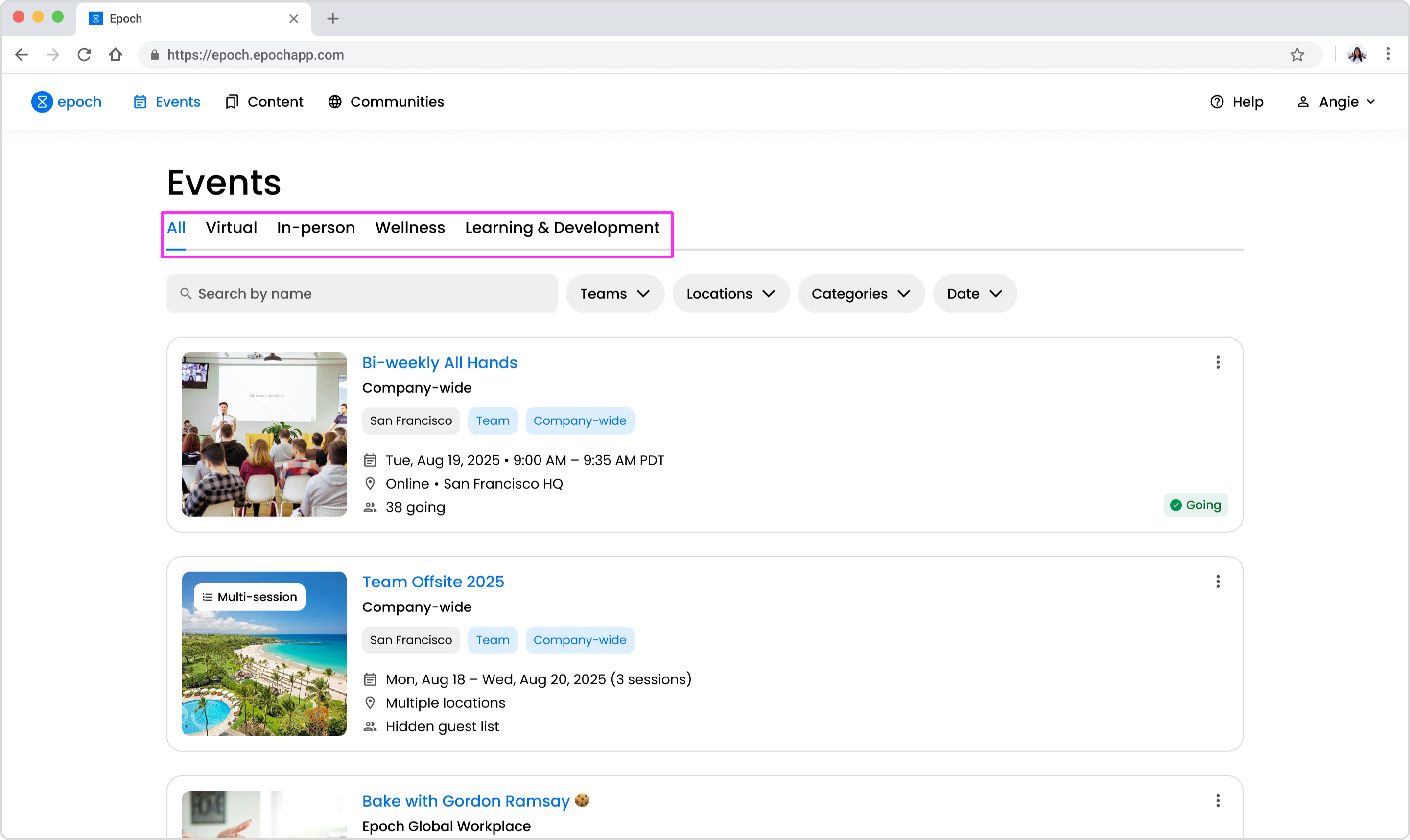Click the Tue, Aug 19, 2025 date line
Image resolution: width=1410 pixels, height=840 pixels.
coord(525,460)
